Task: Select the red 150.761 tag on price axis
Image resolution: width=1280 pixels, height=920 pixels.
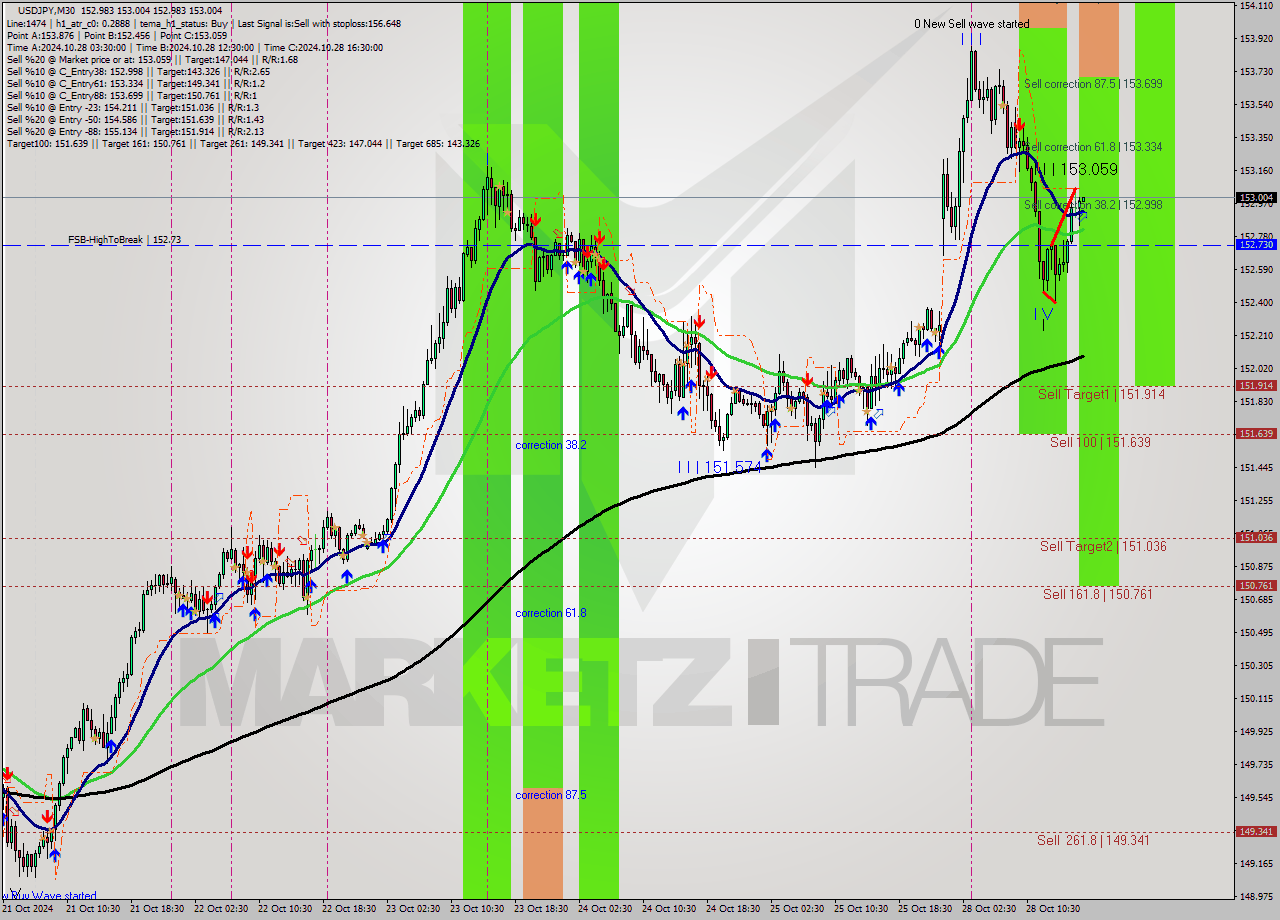Action: click(1257, 585)
